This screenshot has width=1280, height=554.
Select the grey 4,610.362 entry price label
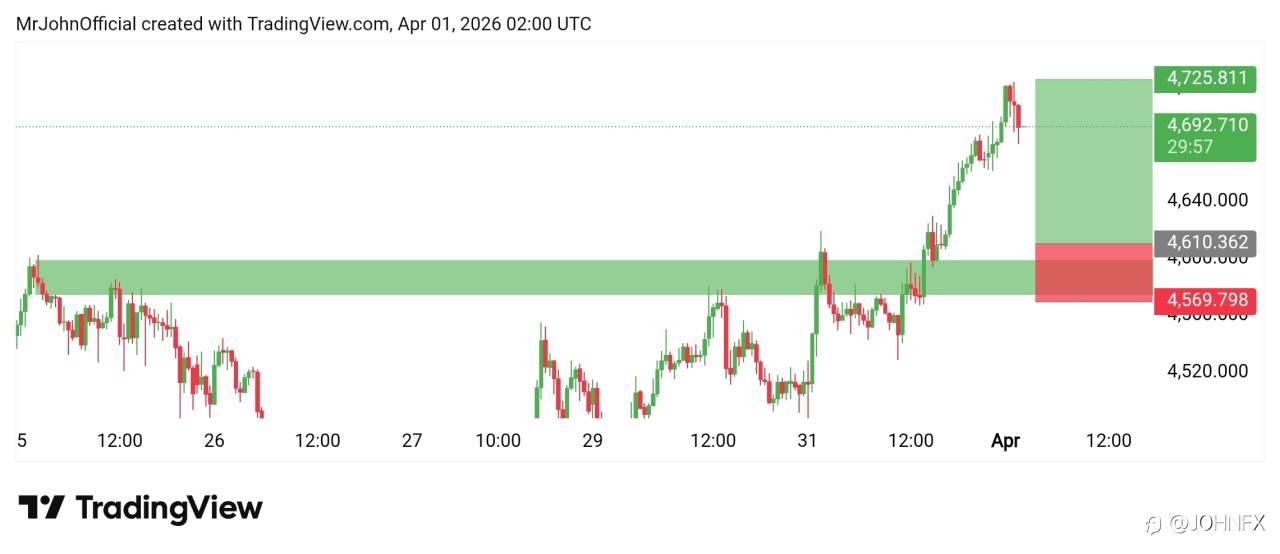[x=1204, y=242]
